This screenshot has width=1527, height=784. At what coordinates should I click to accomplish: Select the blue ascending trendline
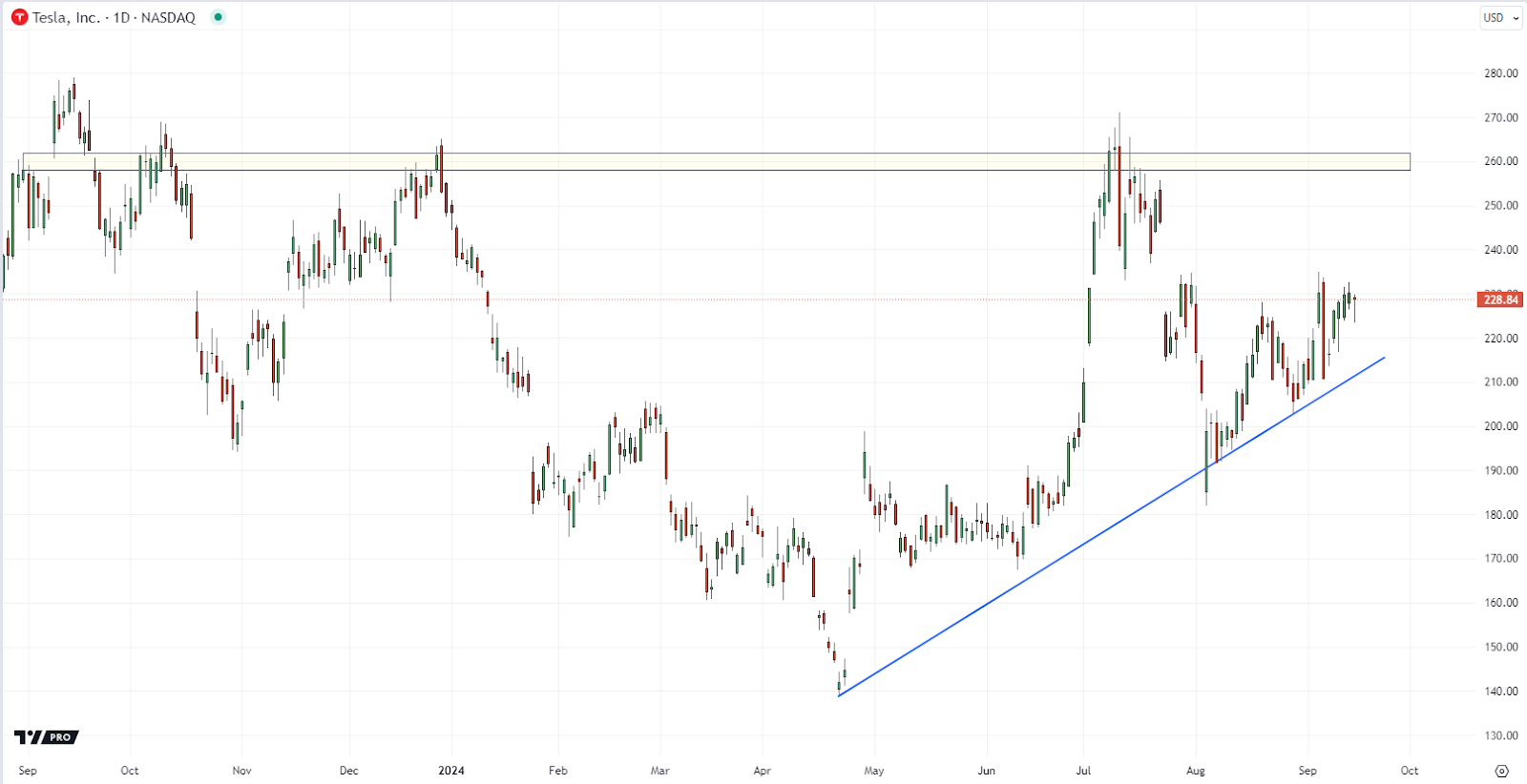(x=1111, y=526)
